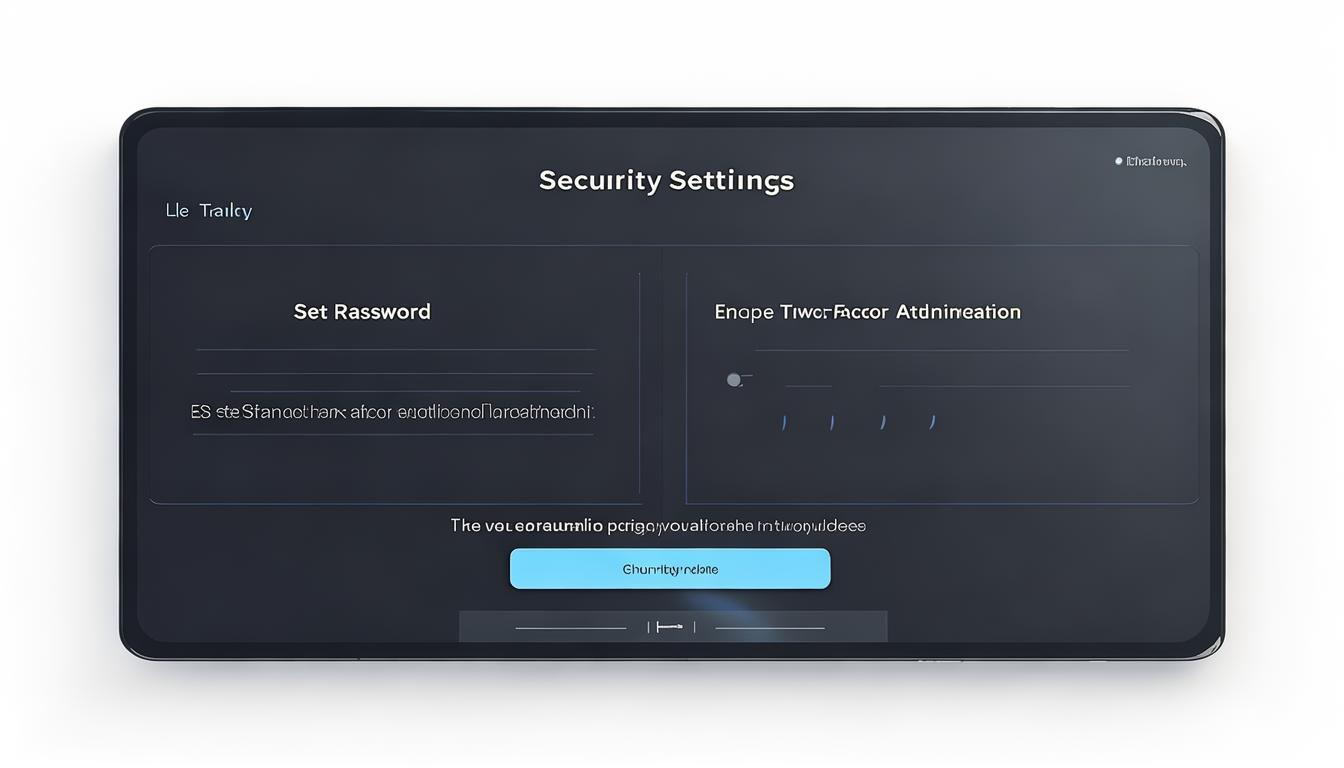Image resolution: width=1344 pixels, height=768 pixels.
Task: Click the garbled 'ES ste Sfanaothank' text field
Action: click(393, 412)
